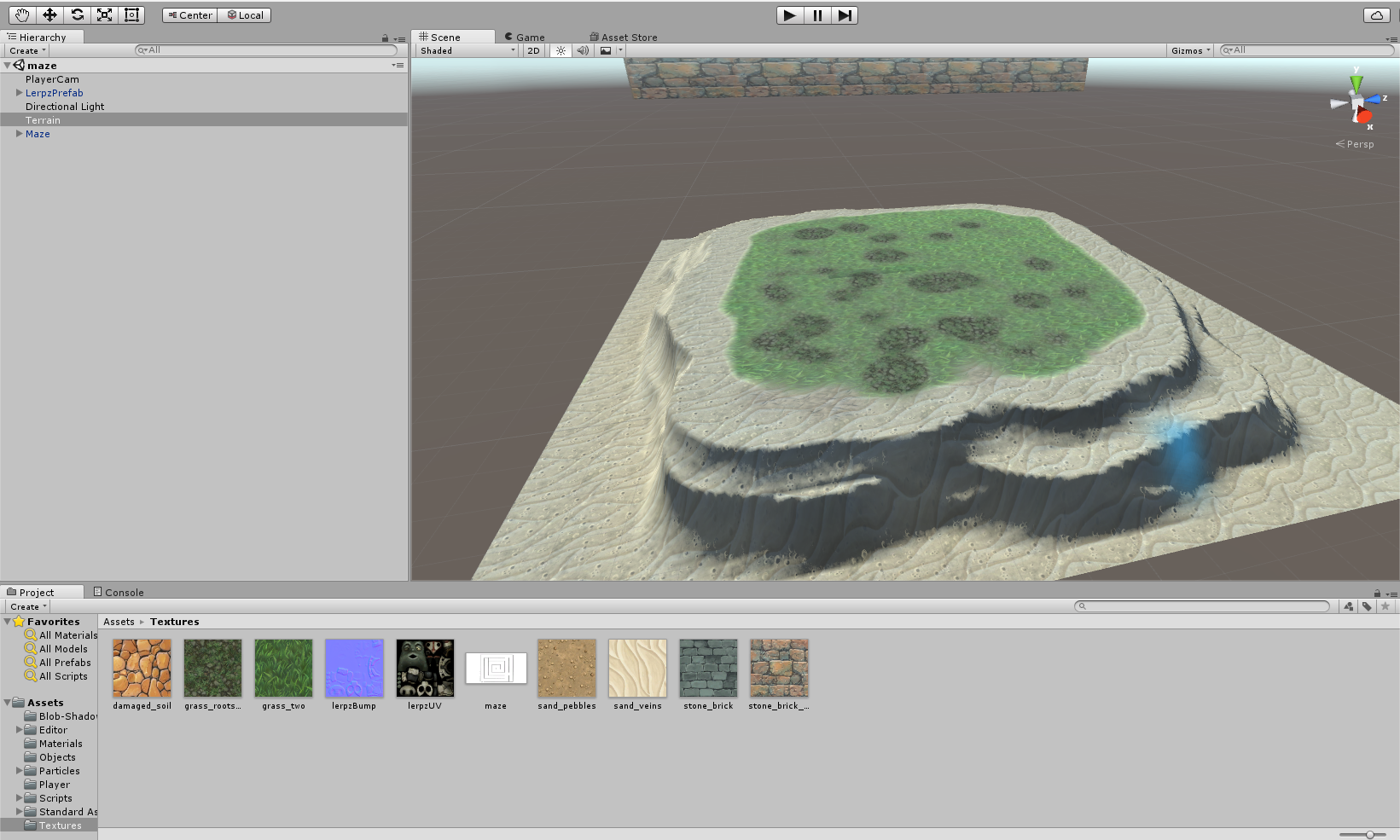Image resolution: width=1400 pixels, height=840 pixels.
Task: Switch to the Game tab
Action: (x=529, y=38)
